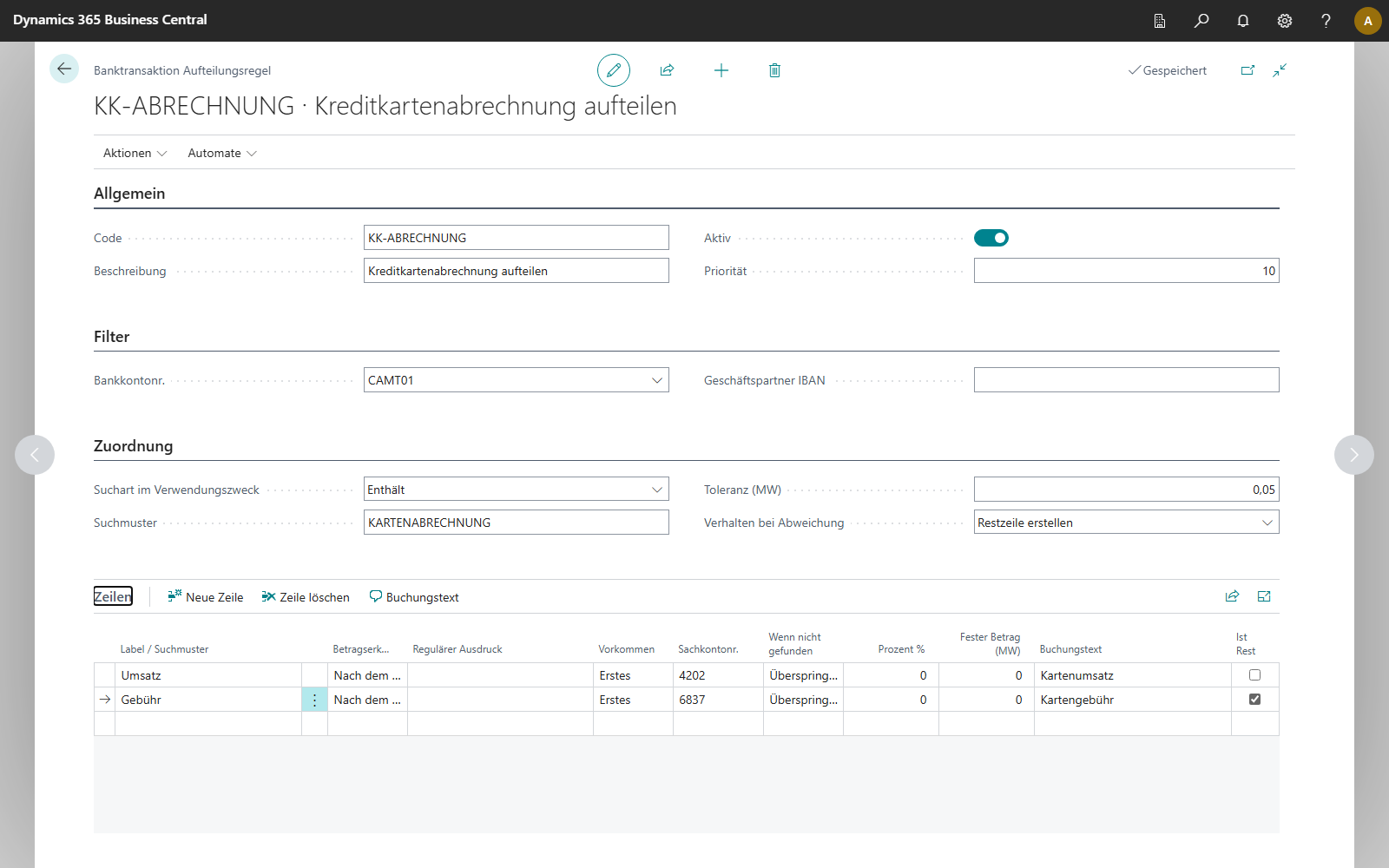Screen dimensions: 1389x868
Task: Open the Bankkontonr. dropdown
Action: (x=657, y=380)
